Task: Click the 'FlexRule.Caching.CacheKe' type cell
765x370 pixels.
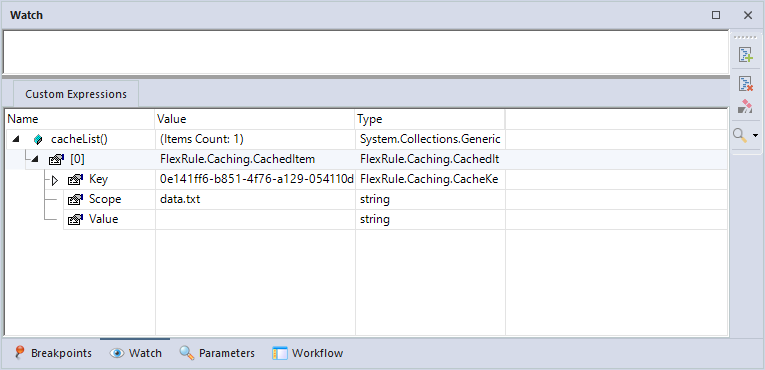Action: (430, 180)
